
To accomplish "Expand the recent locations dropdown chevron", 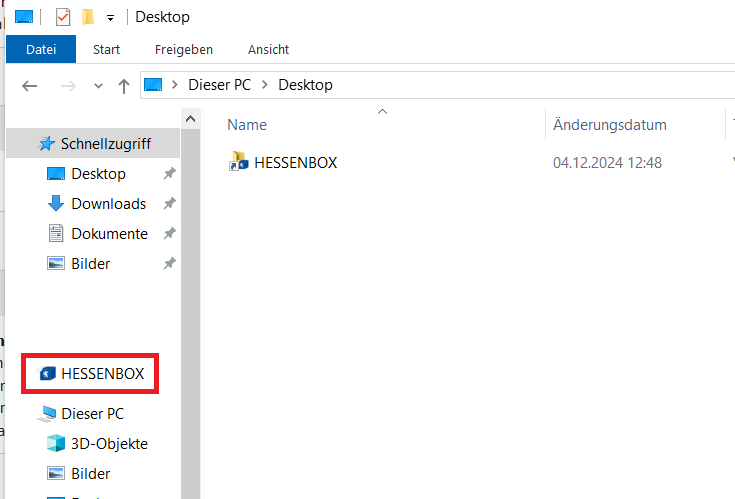I will point(98,86).
